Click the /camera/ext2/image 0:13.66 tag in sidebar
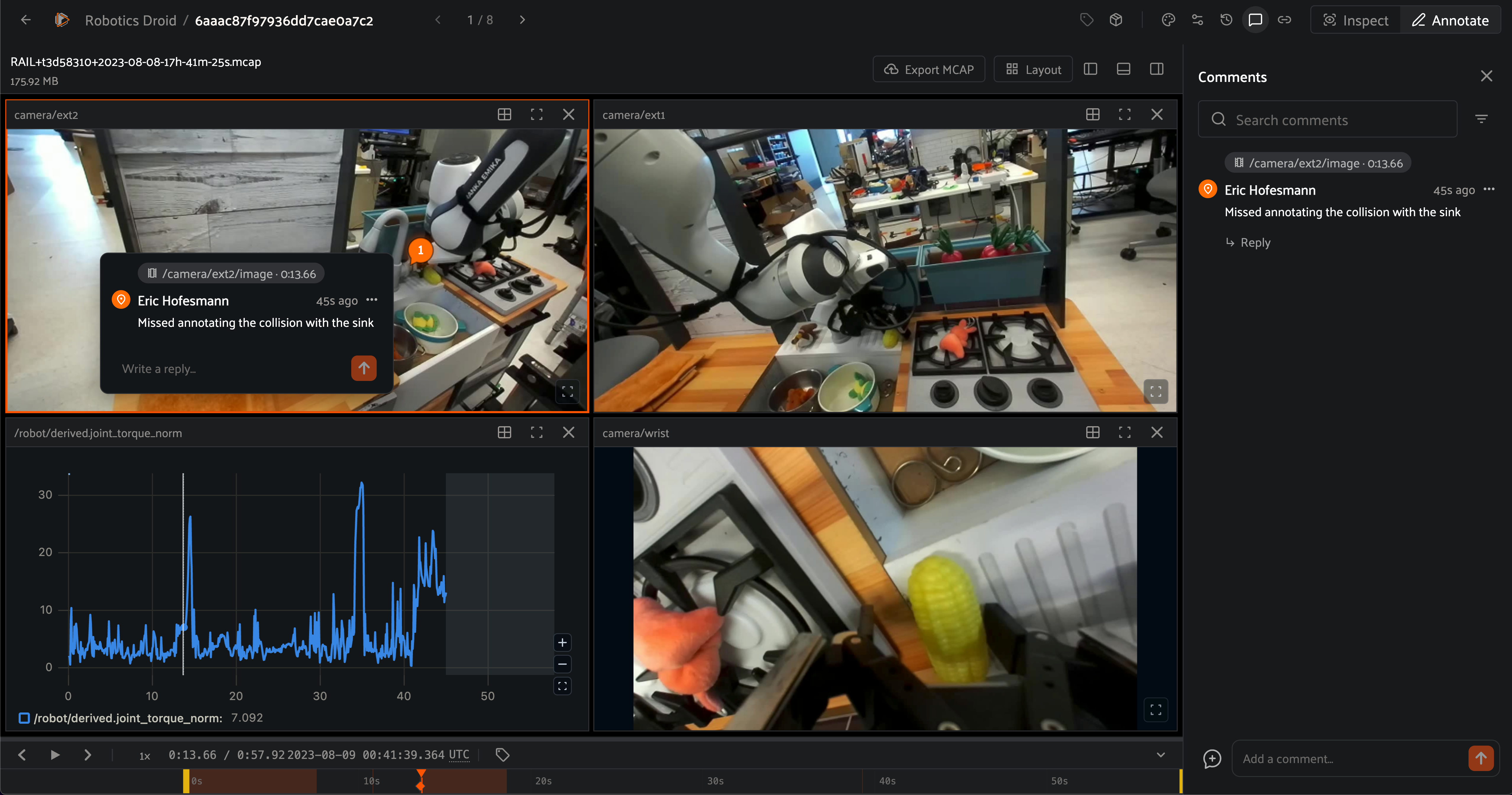1512x795 pixels. [x=1318, y=163]
